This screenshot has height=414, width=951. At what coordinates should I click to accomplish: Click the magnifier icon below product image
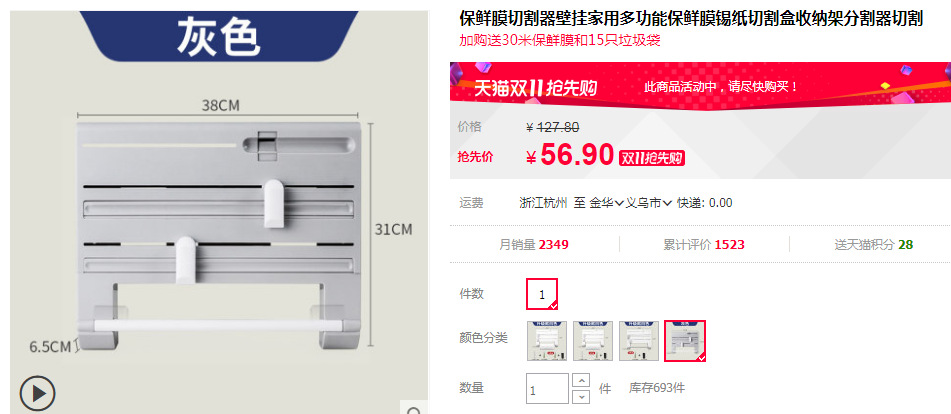[x=414, y=411]
